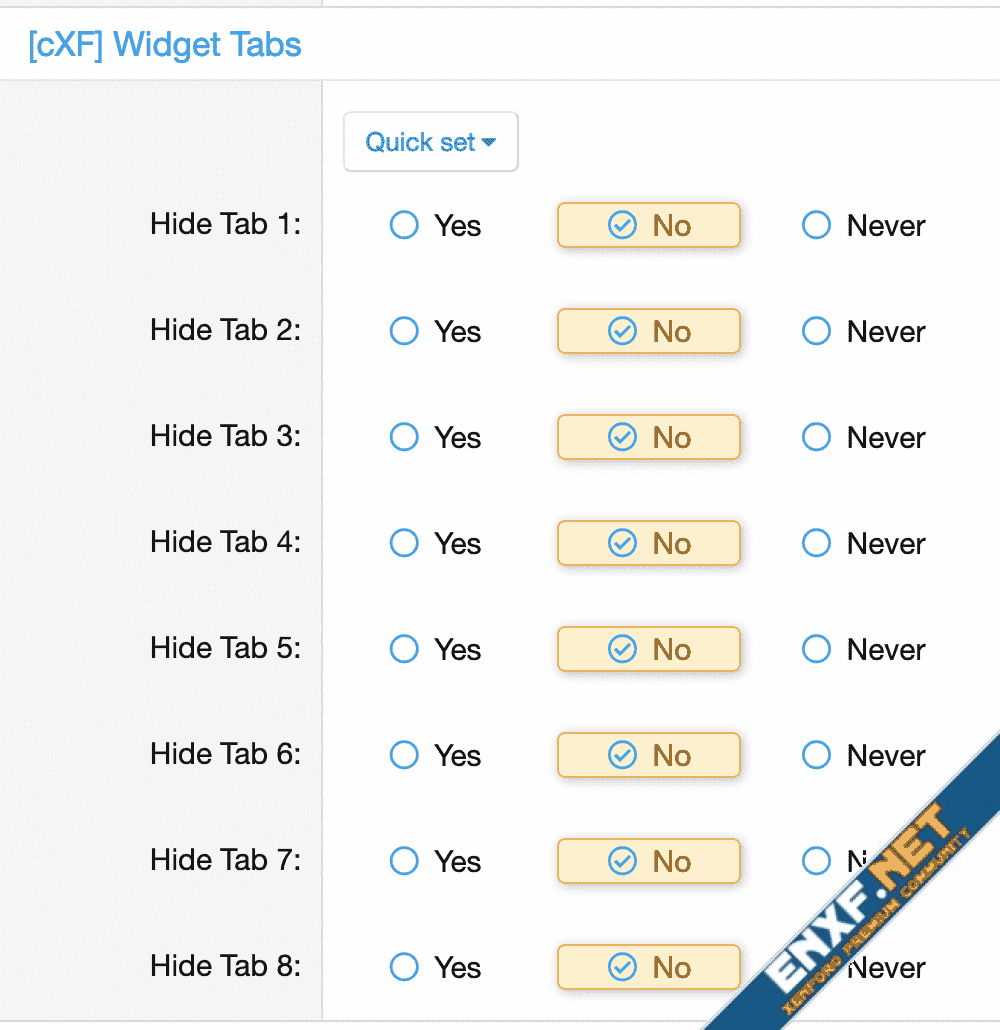Choose Yes for Hide Tab 7
Screen dimensions: 1000x1030
point(404,862)
